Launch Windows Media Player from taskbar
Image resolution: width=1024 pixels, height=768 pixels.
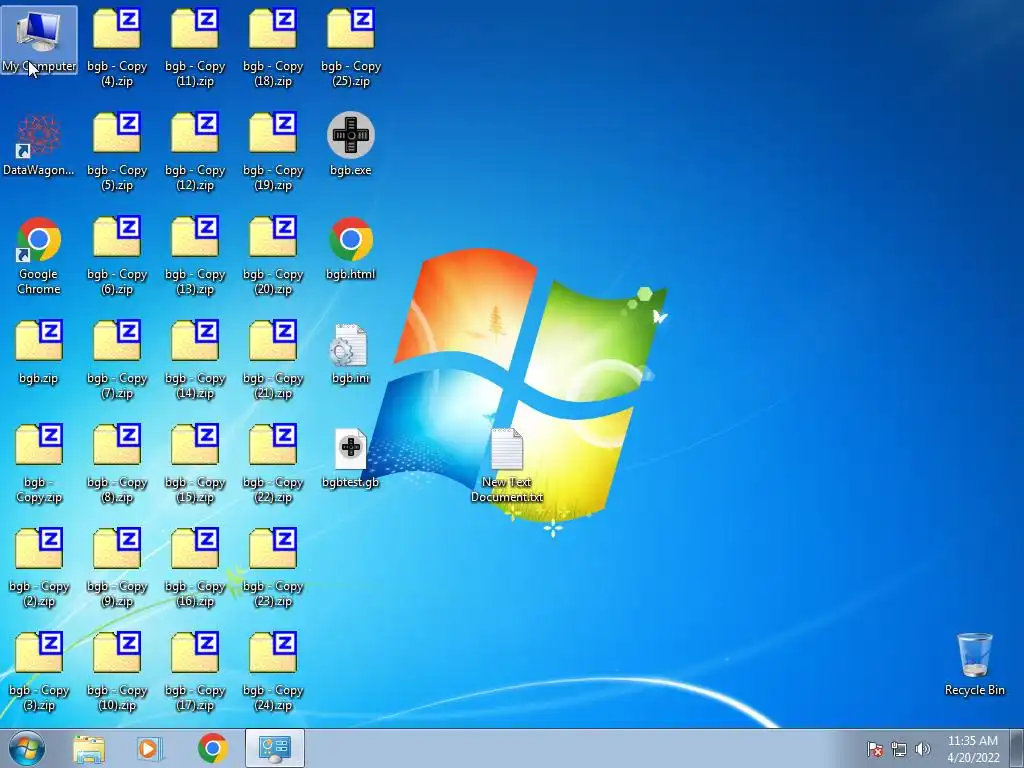point(150,748)
